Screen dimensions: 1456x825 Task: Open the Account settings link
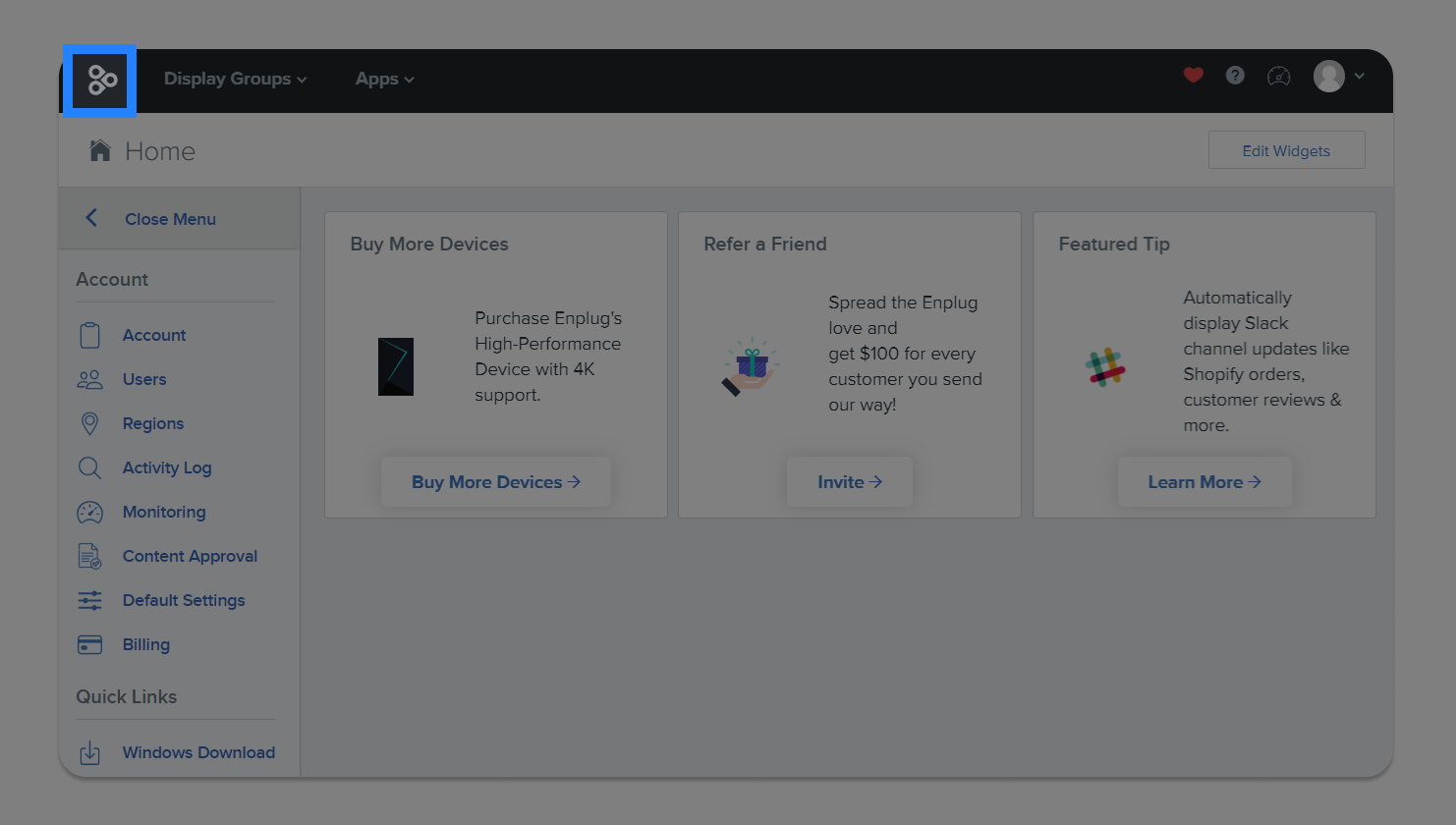pos(154,335)
